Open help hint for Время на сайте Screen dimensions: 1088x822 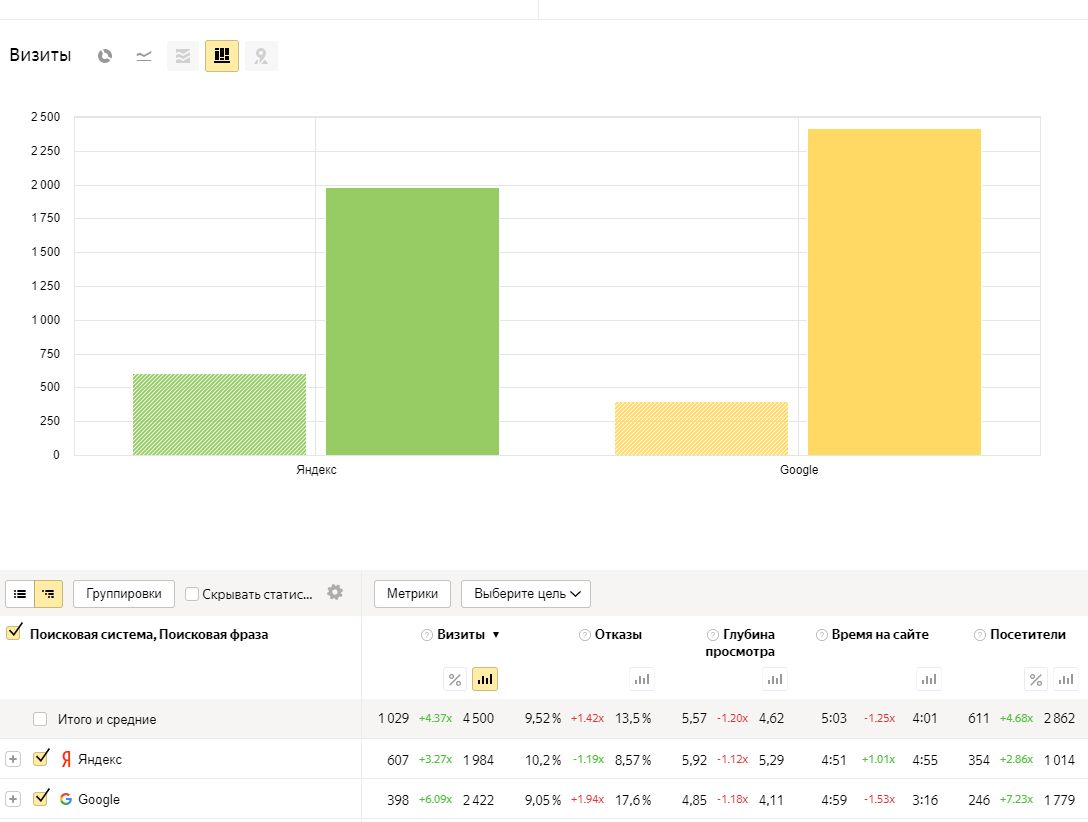822,635
